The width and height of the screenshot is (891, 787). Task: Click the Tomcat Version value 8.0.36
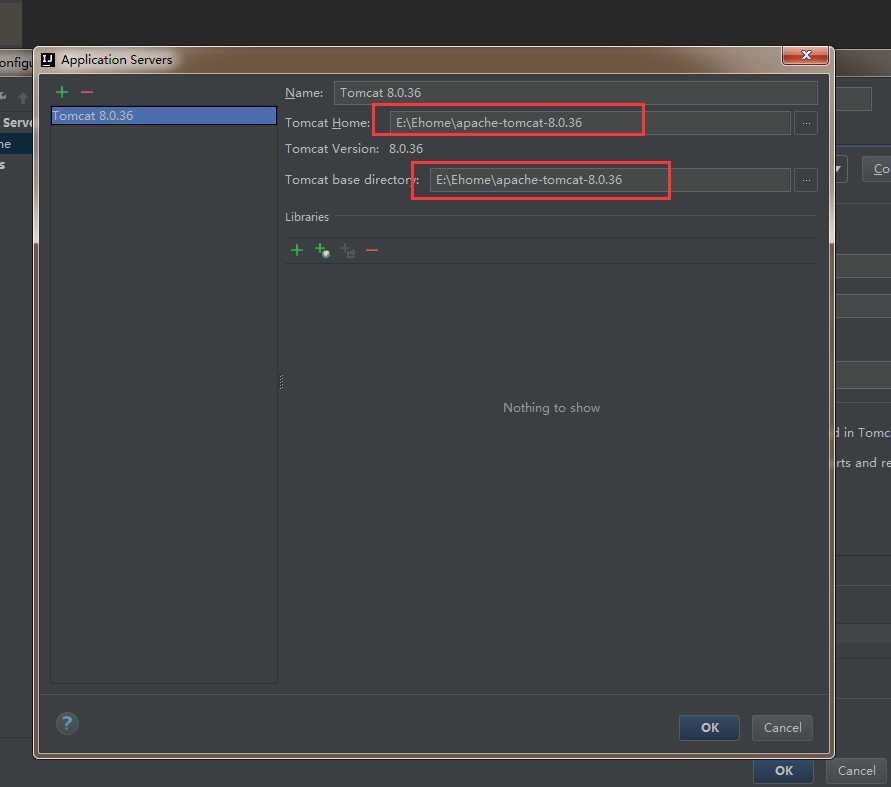406,149
